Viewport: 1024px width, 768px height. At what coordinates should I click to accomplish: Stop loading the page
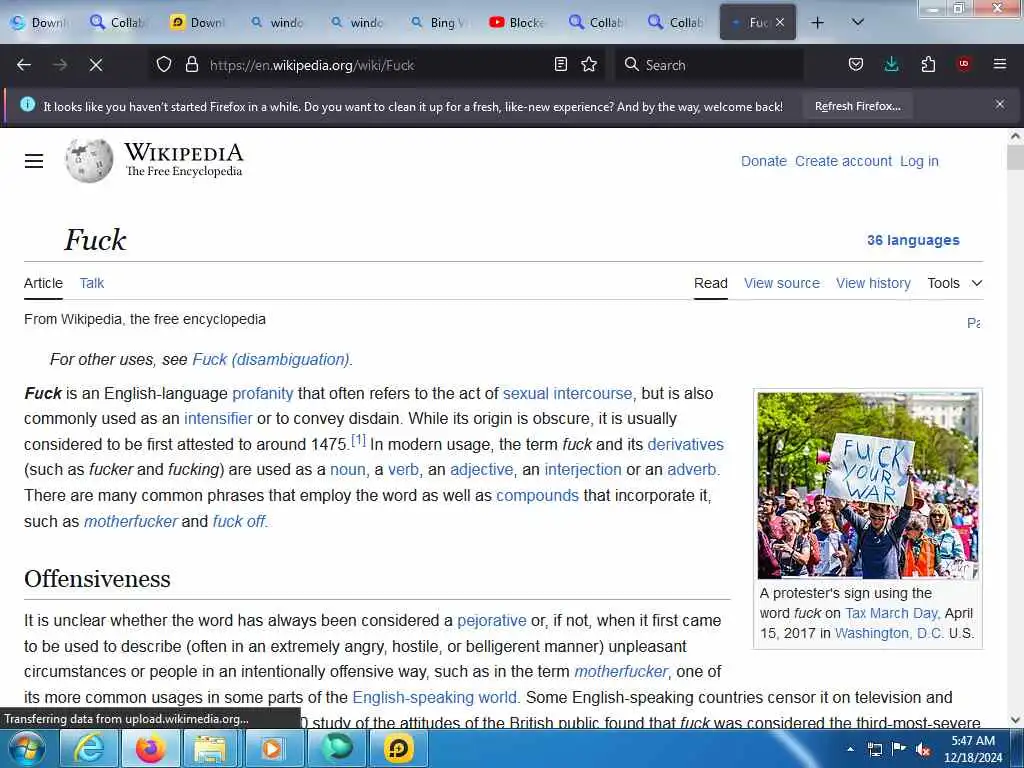pyautogui.click(x=96, y=65)
